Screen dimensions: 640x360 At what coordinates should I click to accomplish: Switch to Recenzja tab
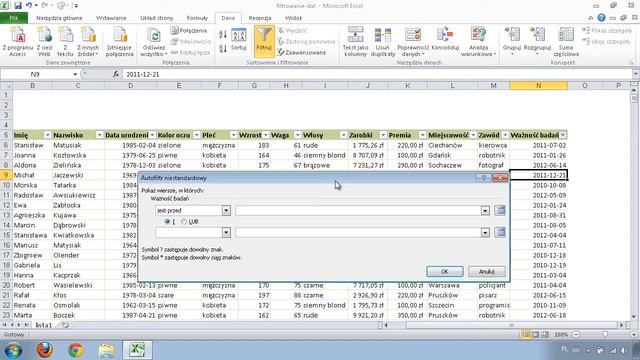(260, 18)
